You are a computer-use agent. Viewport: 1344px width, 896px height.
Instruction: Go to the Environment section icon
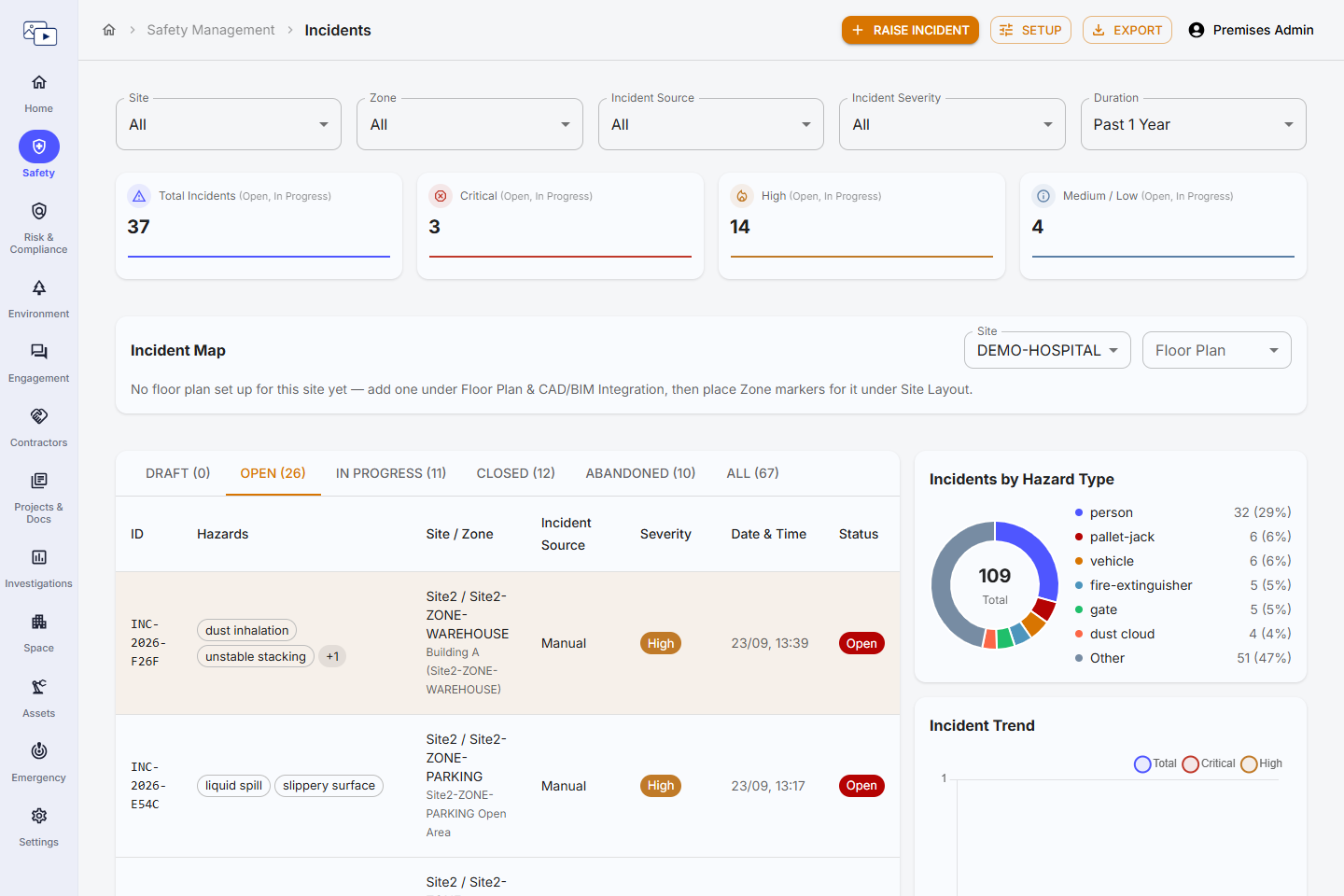tap(39, 287)
